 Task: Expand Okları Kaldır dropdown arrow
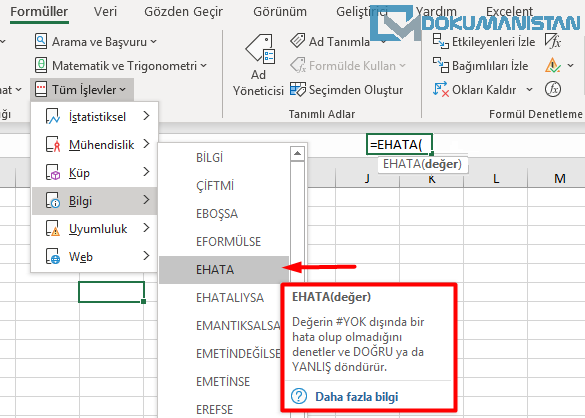[x=529, y=90]
